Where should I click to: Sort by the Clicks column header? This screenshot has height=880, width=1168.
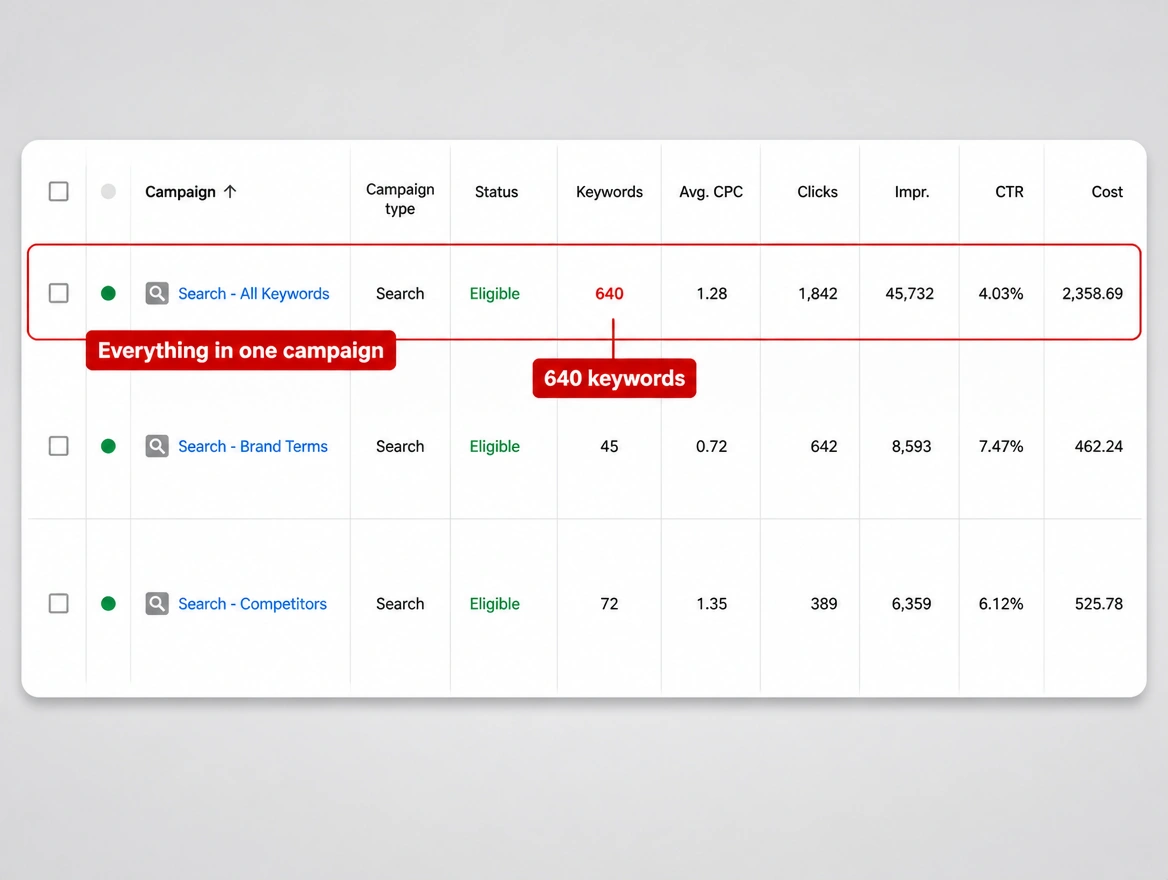click(817, 191)
